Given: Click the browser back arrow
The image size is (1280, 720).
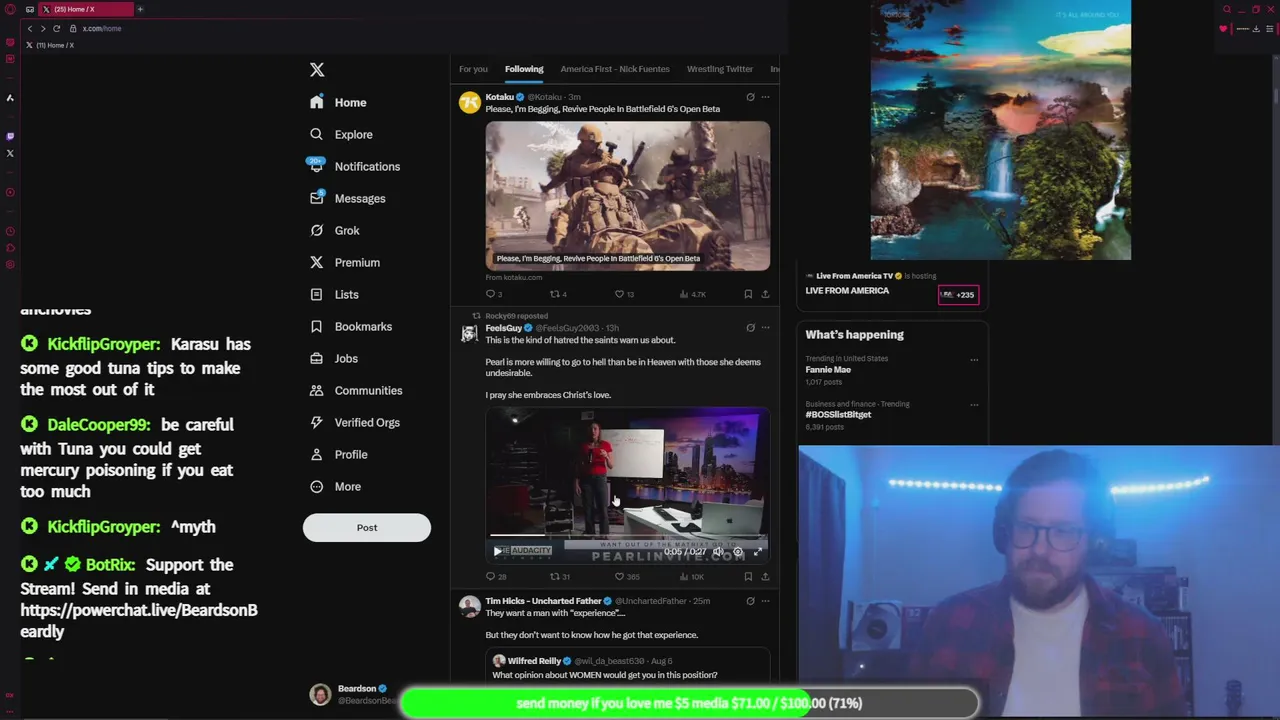Looking at the screenshot, I should click(x=30, y=28).
